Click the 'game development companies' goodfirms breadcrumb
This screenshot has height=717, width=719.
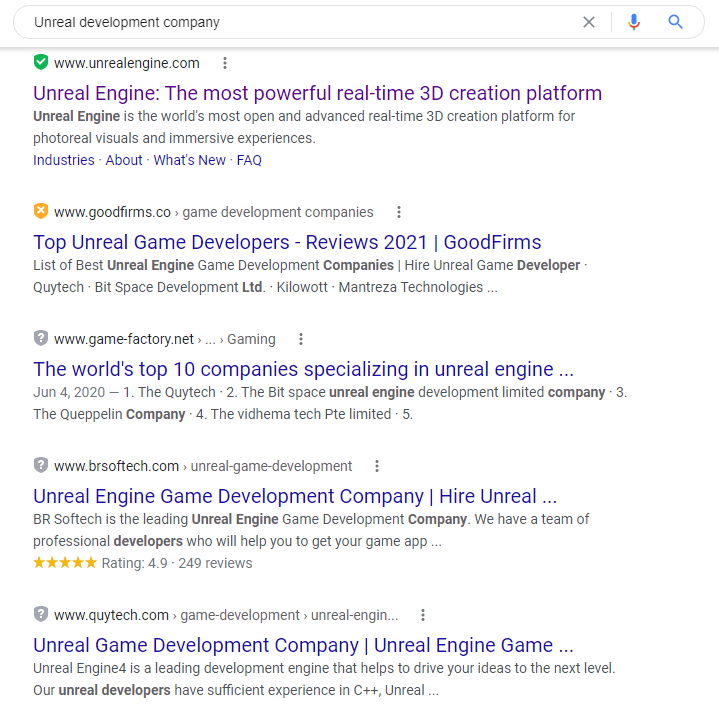(278, 212)
